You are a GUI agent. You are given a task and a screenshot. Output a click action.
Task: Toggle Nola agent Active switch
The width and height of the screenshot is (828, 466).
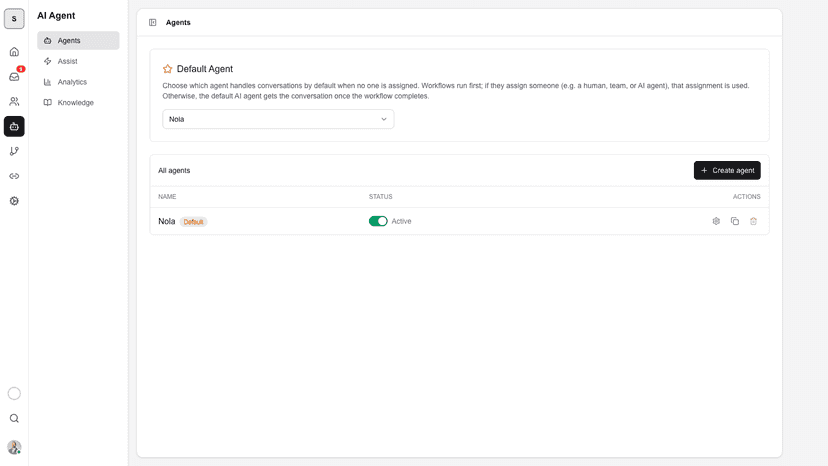point(378,221)
